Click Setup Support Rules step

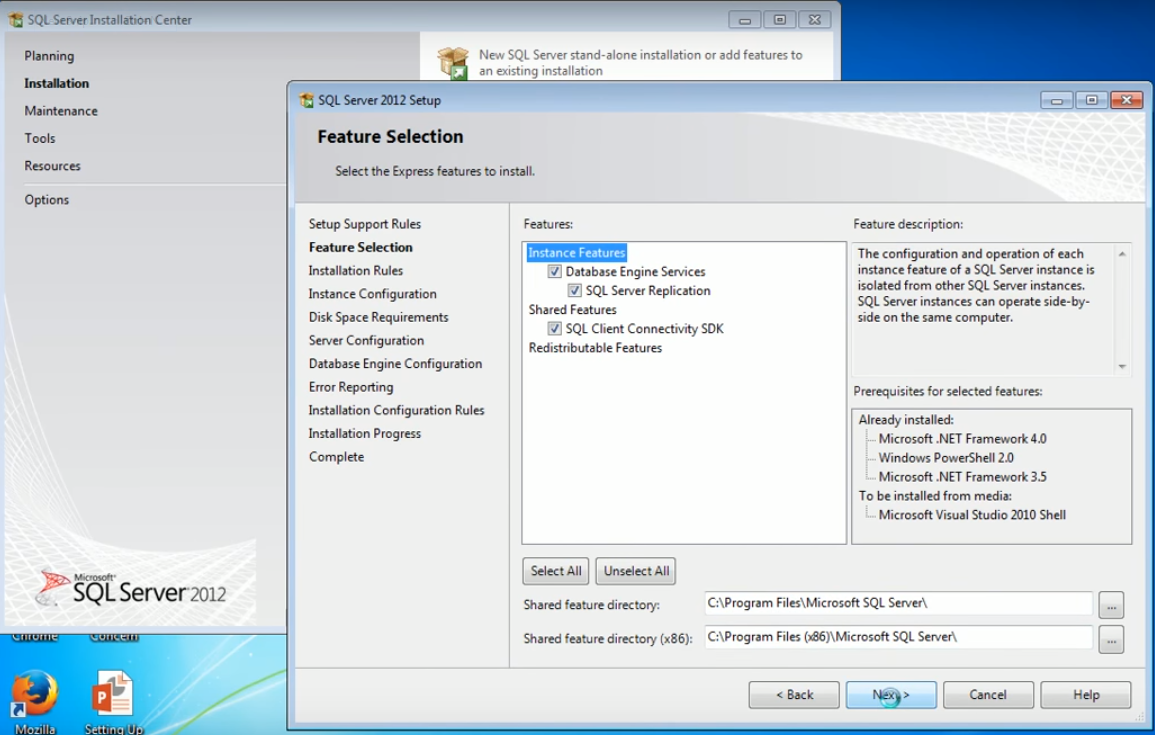pos(365,224)
